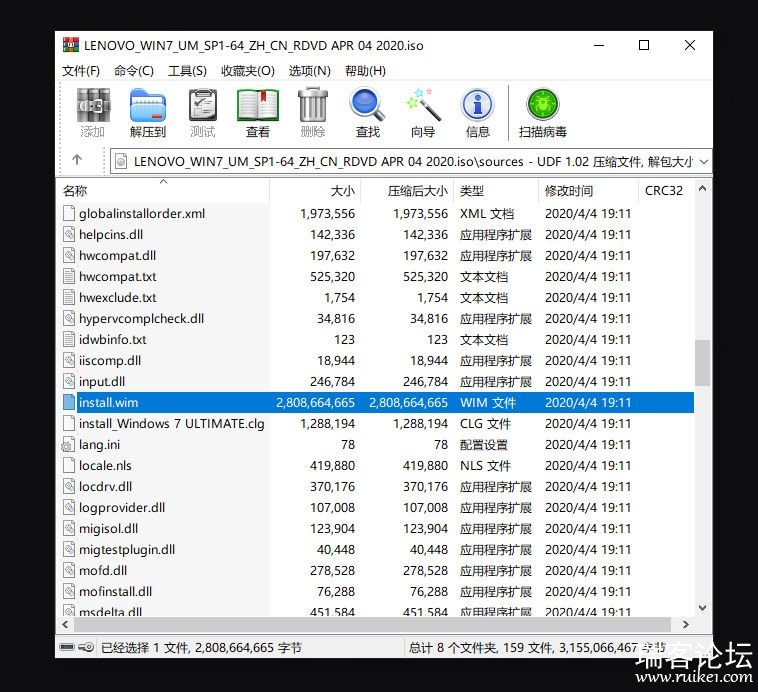This screenshot has width=758, height=692.
Task: Select the hwcompat.dll file name
Action: point(117,256)
